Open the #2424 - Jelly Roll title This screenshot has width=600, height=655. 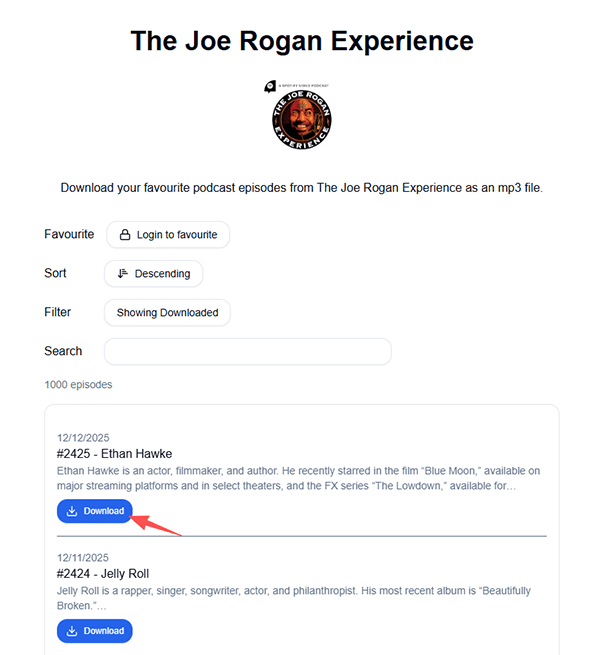(103, 574)
